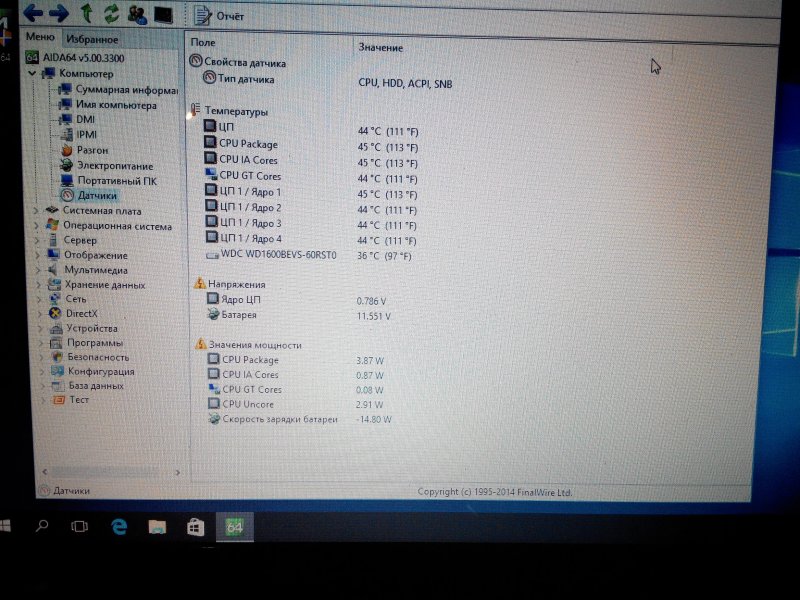Open the Тест benchmark icon
This screenshot has height=600, width=800.
coord(60,399)
